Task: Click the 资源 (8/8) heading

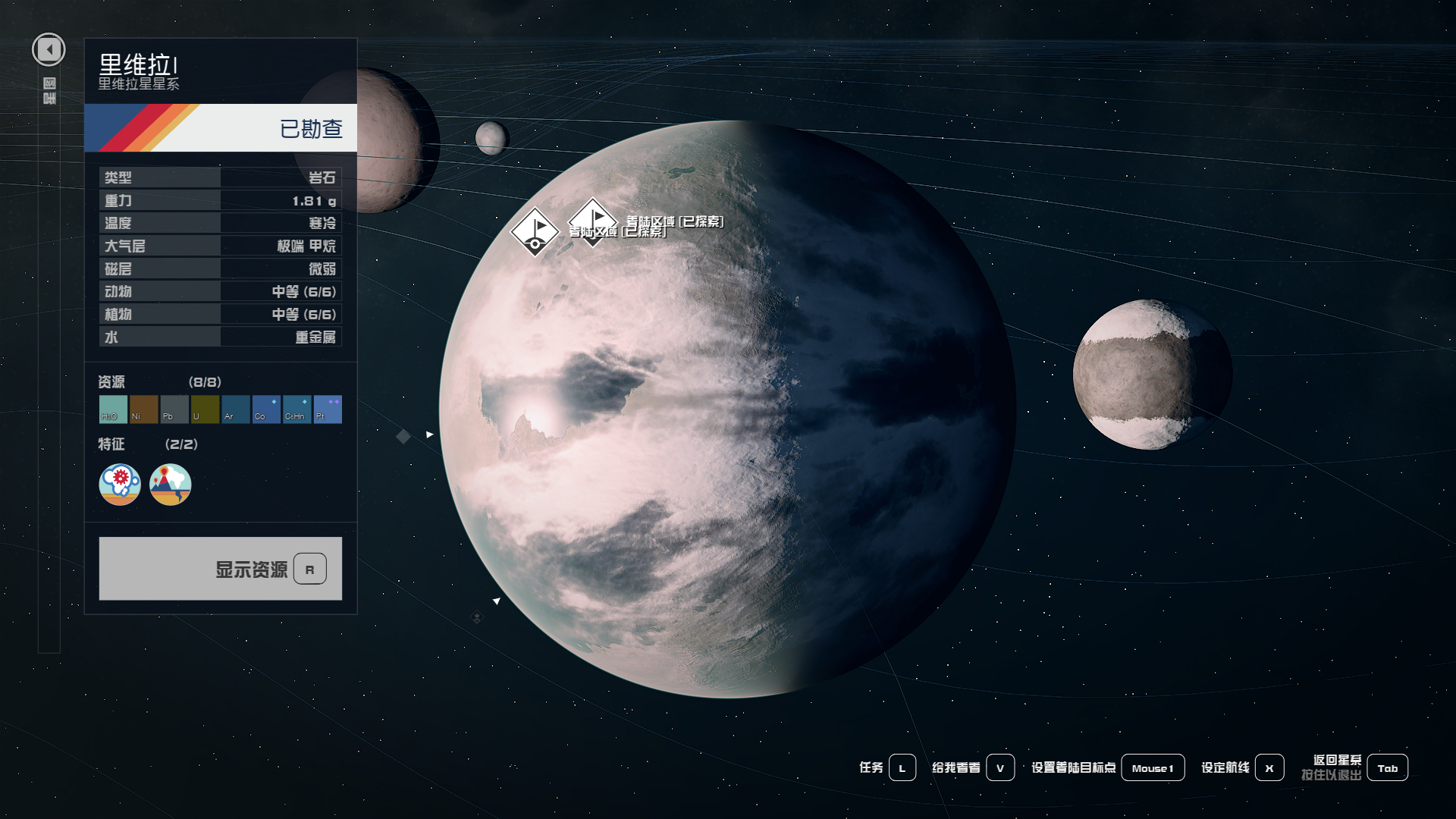Action: coord(159,381)
